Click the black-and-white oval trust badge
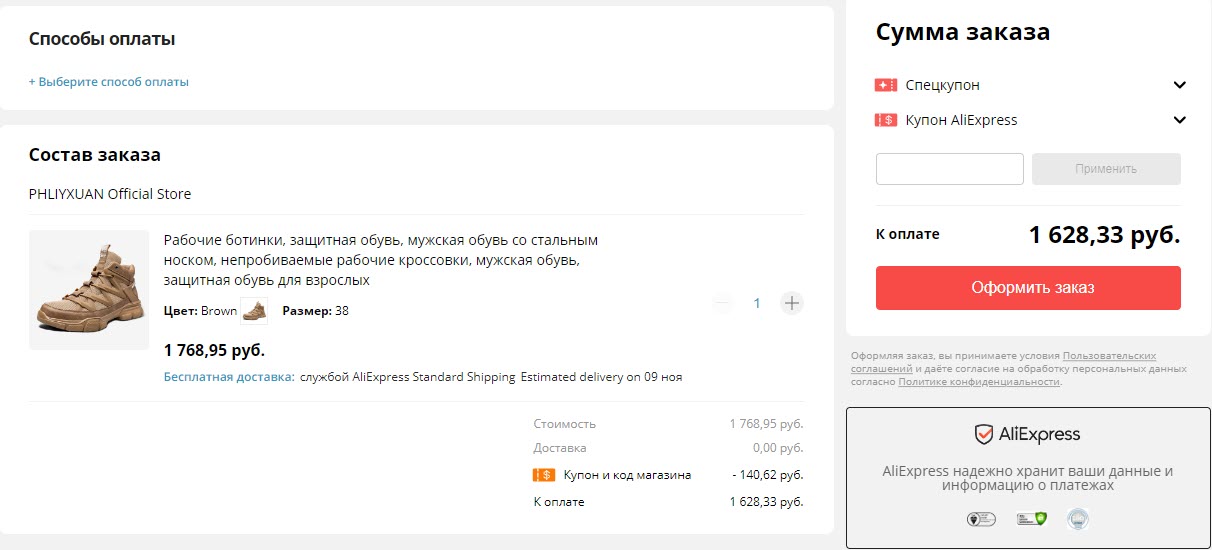Image resolution: width=1212 pixels, height=550 pixels. [x=981, y=518]
